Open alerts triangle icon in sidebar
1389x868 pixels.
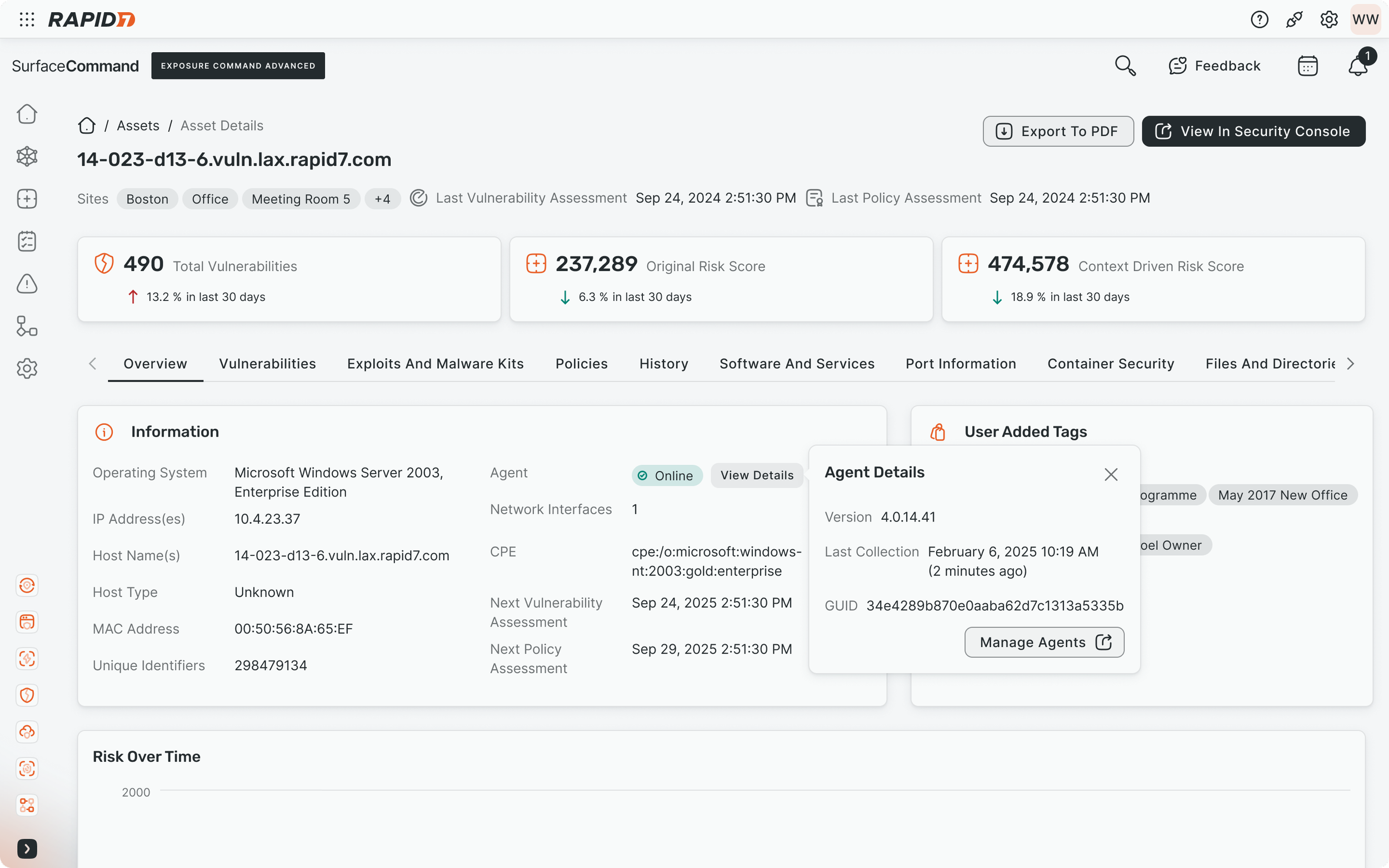coord(27,284)
